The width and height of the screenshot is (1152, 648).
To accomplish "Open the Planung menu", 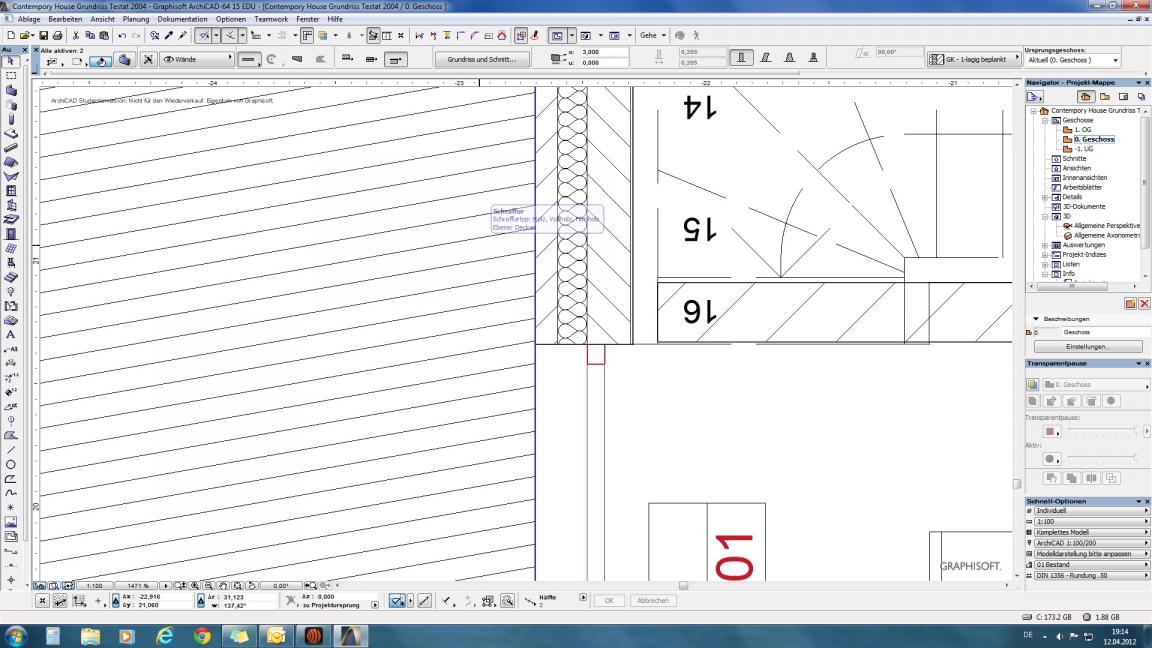I will (x=136, y=19).
